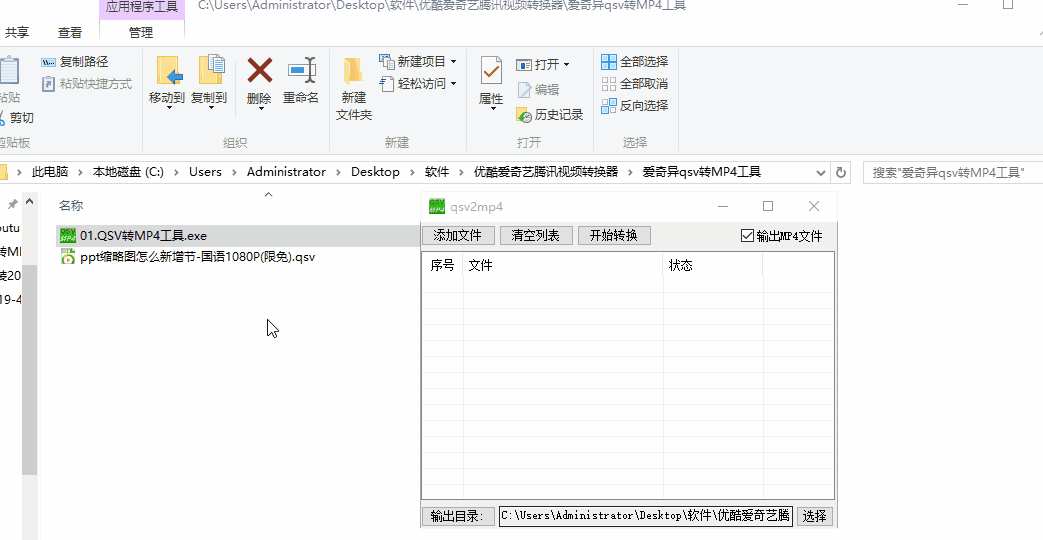Image resolution: width=1043 pixels, height=540 pixels.
Task: Switch to the Manage (管理) tab
Action: click(141, 32)
